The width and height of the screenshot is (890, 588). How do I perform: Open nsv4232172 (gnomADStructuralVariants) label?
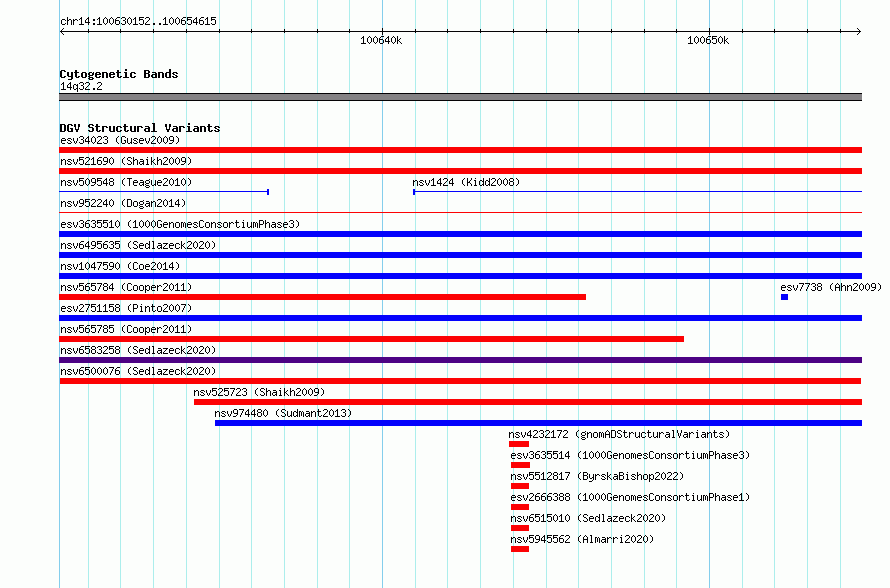619,434
